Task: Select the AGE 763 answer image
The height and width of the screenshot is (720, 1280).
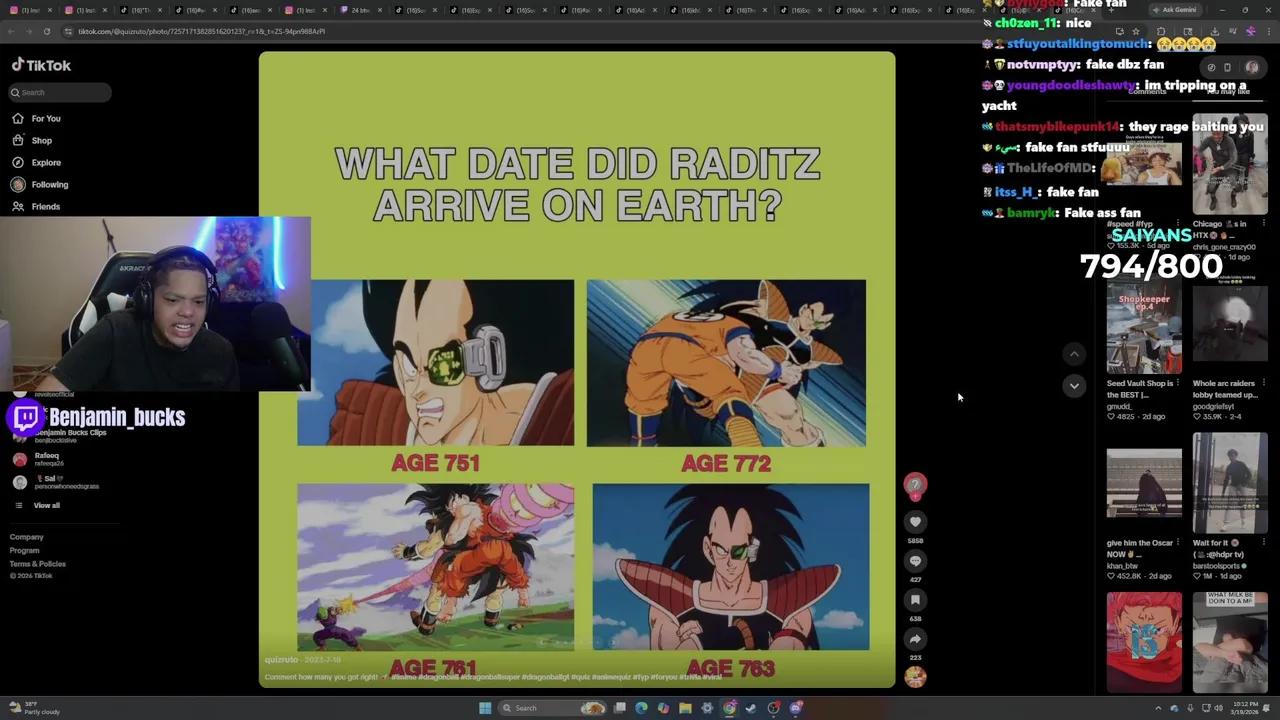Action: pos(731,567)
